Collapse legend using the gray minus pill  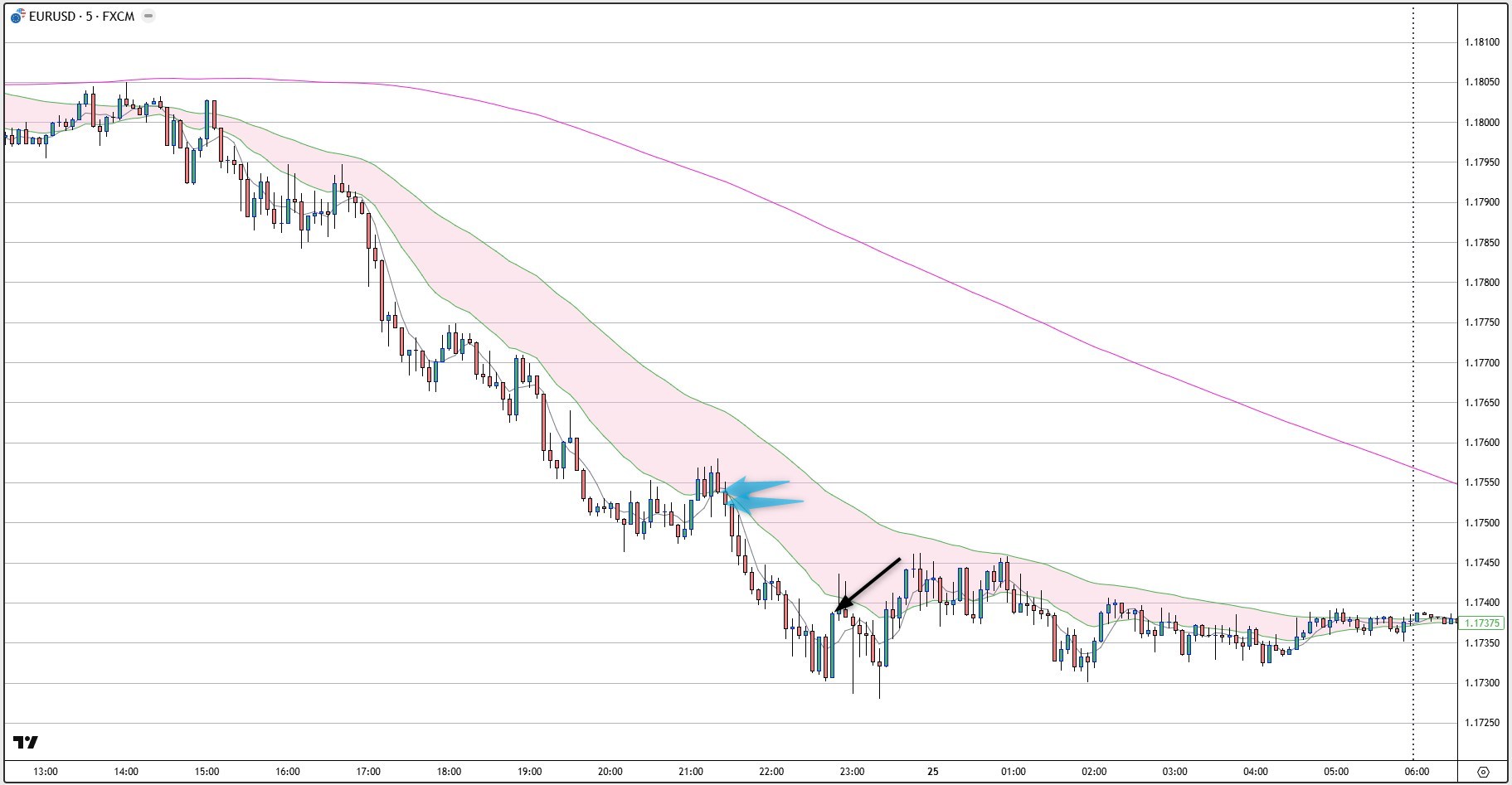coord(148,17)
